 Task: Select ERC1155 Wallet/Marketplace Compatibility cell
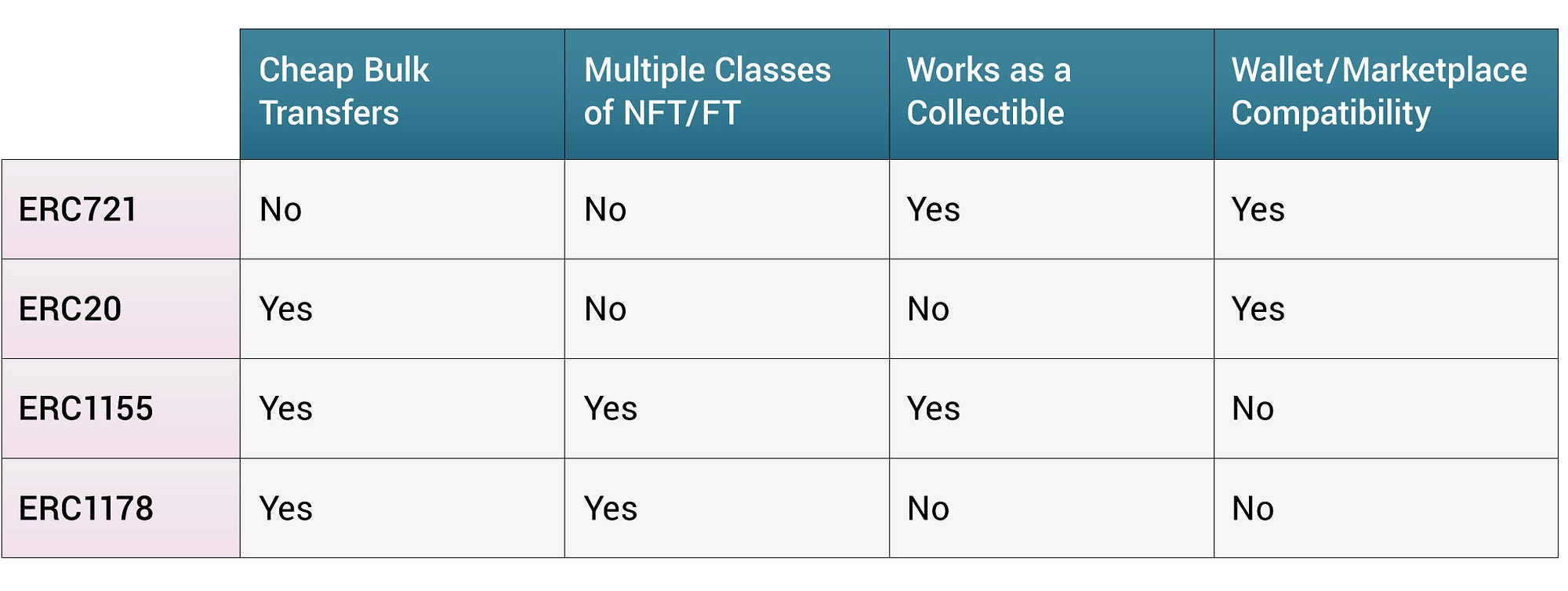point(1386,408)
